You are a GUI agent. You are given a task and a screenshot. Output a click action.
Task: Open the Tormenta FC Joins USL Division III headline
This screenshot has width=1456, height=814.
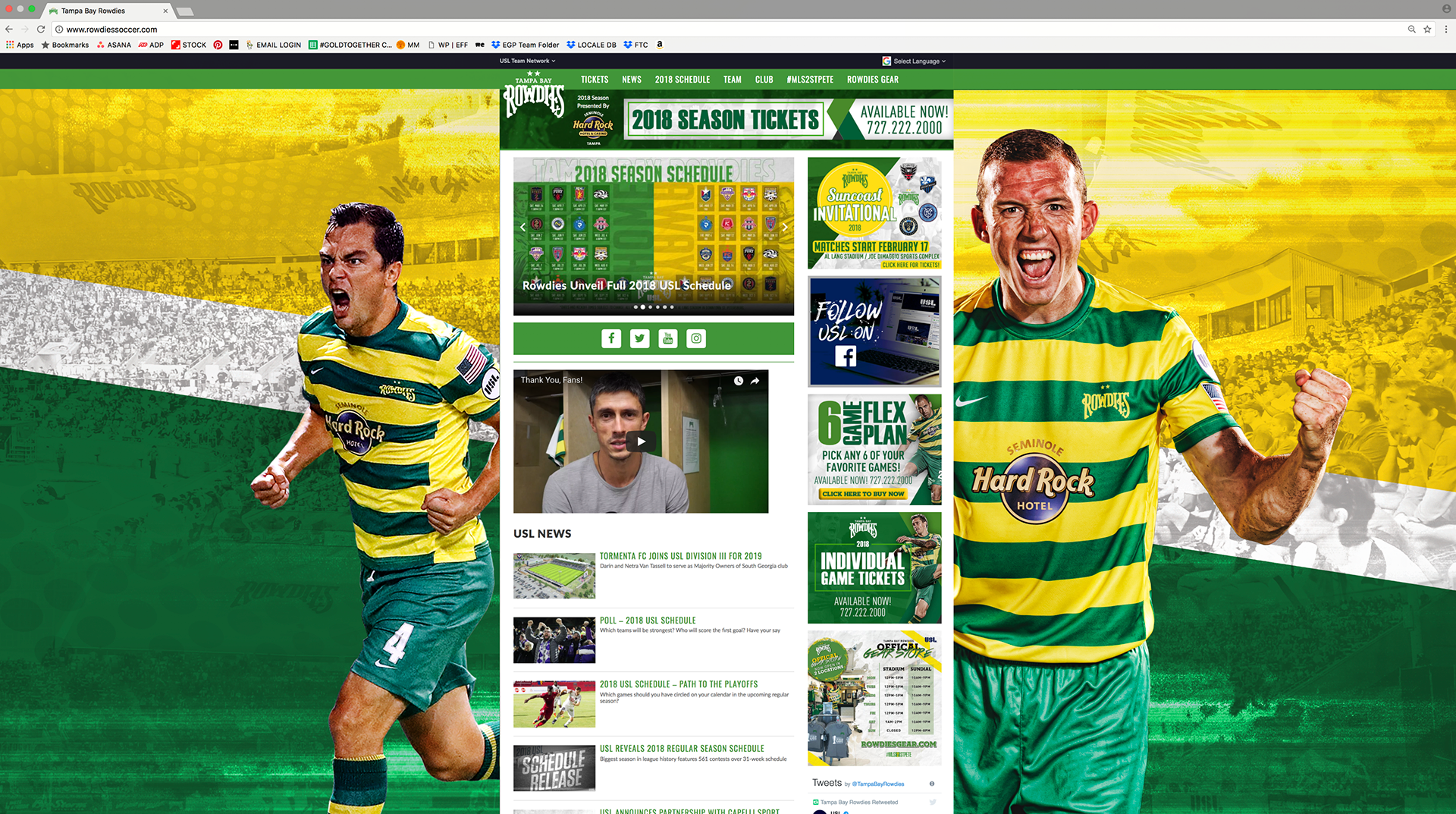point(681,556)
